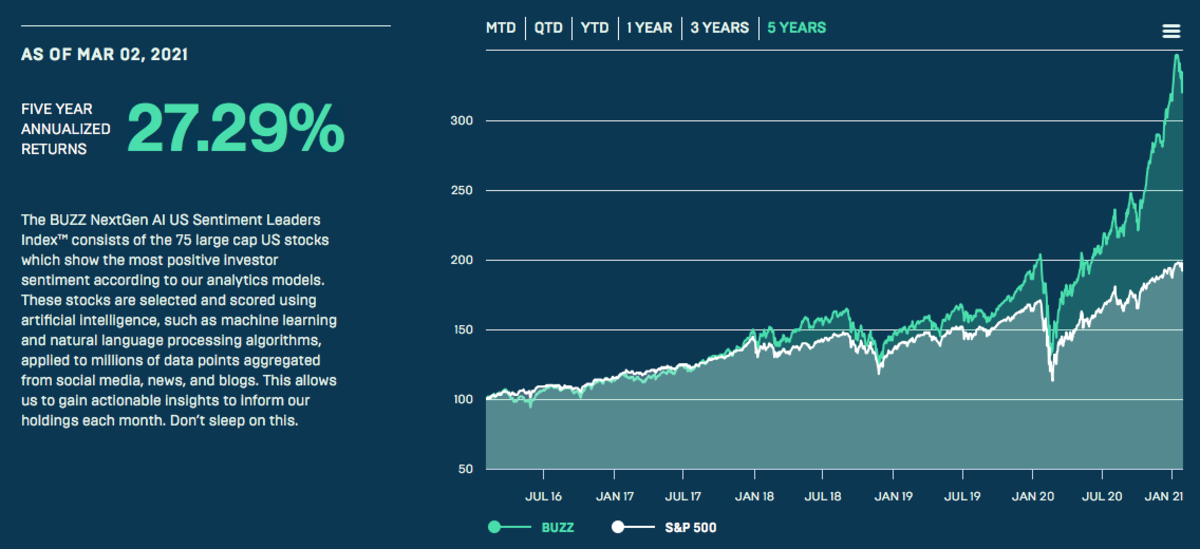Click the JAN 18 x-axis label
This screenshot has height=549, width=1200.
tap(753, 495)
